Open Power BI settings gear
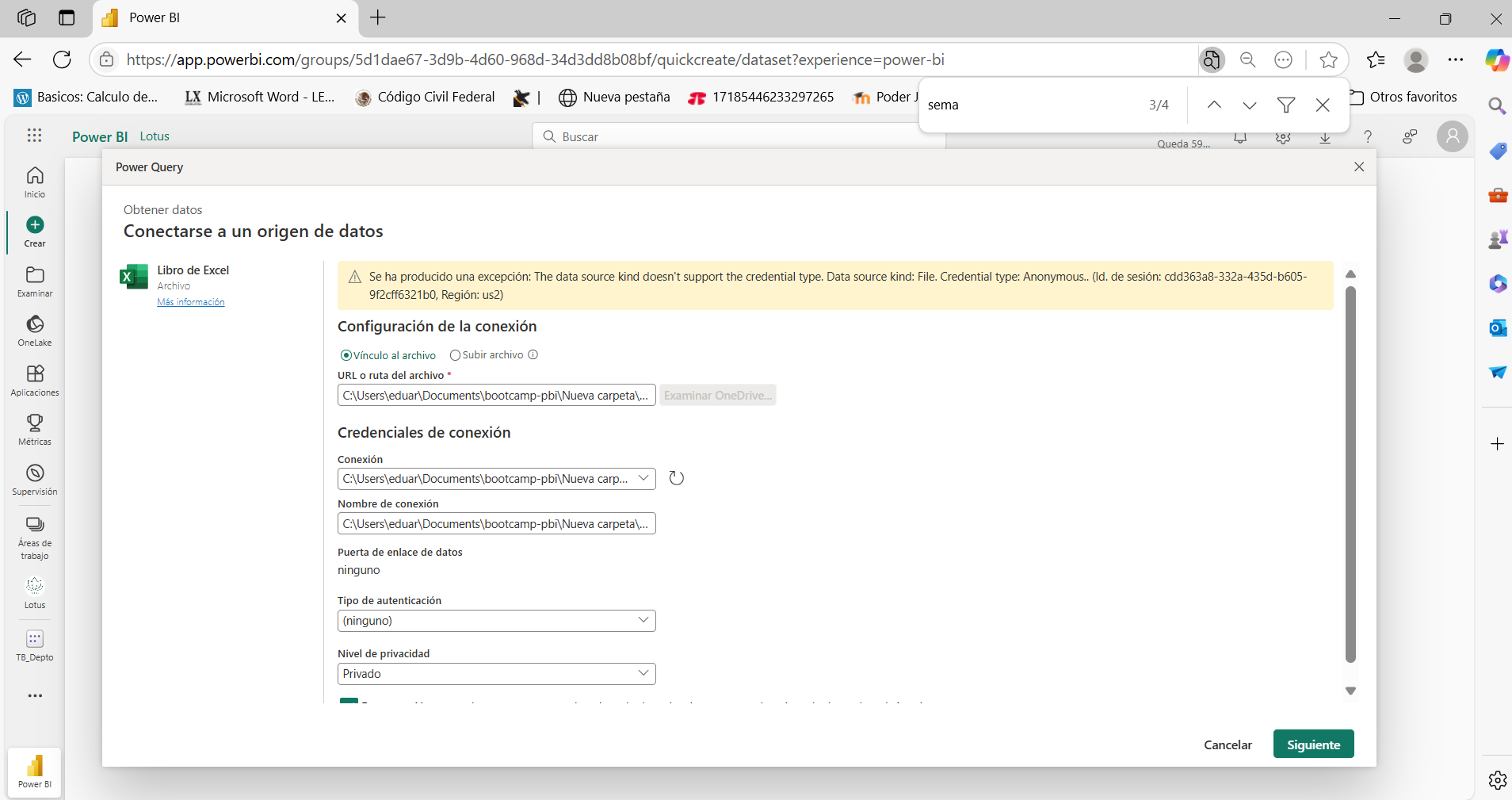 coord(1283,137)
